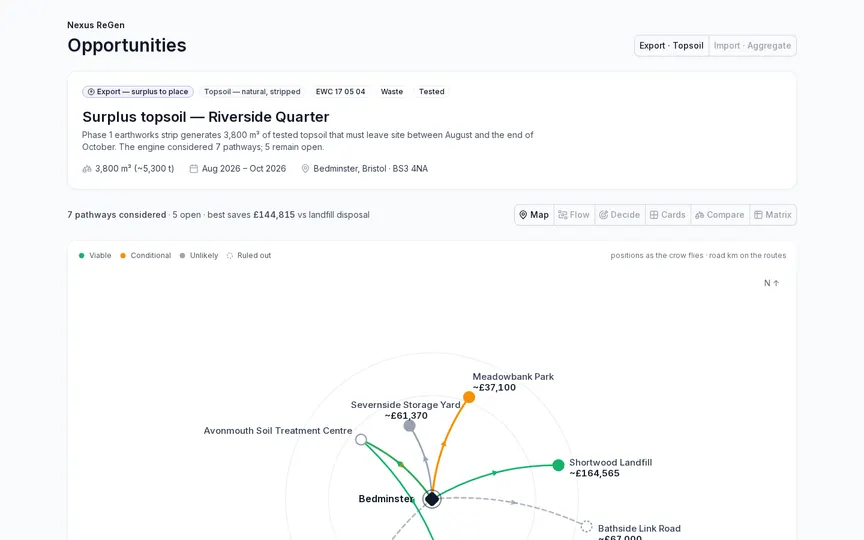Click the export arrow icon in badge

pos(91,91)
